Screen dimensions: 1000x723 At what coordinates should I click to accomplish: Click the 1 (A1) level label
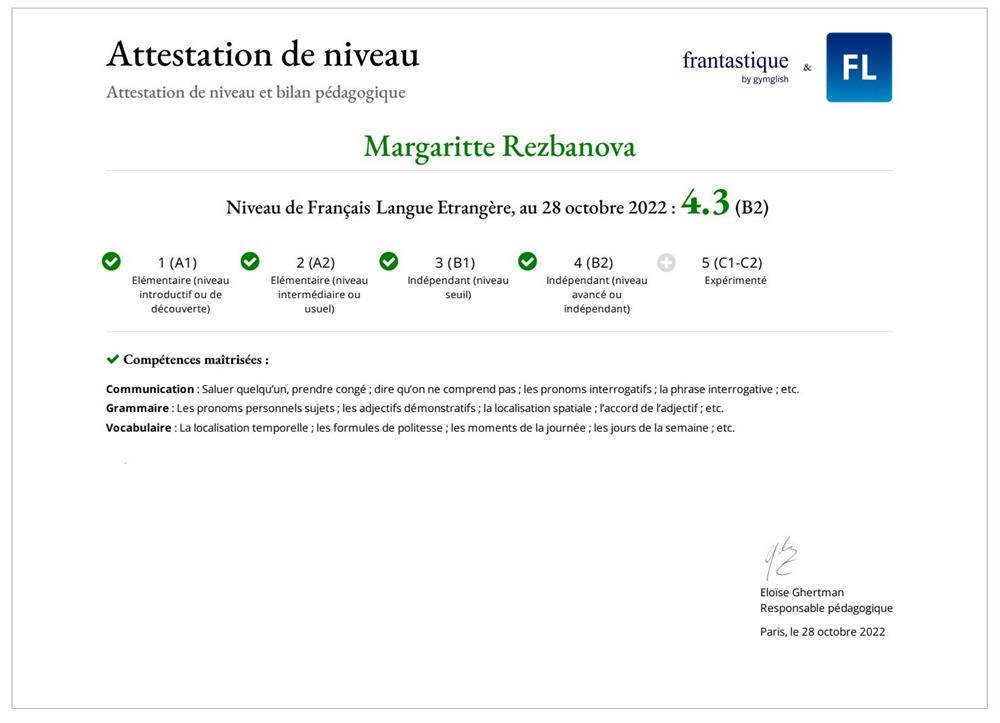pyautogui.click(x=177, y=263)
